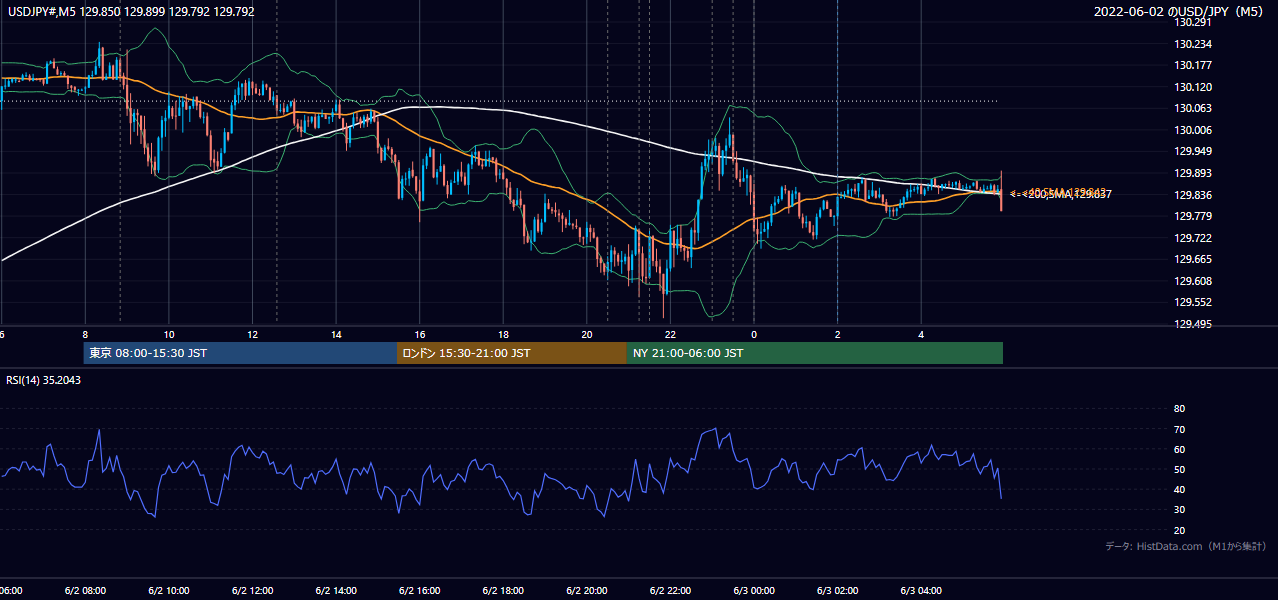The height and width of the screenshot is (600, 1278).
Task: Click RSI axis level 70
Action: click(x=1179, y=429)
